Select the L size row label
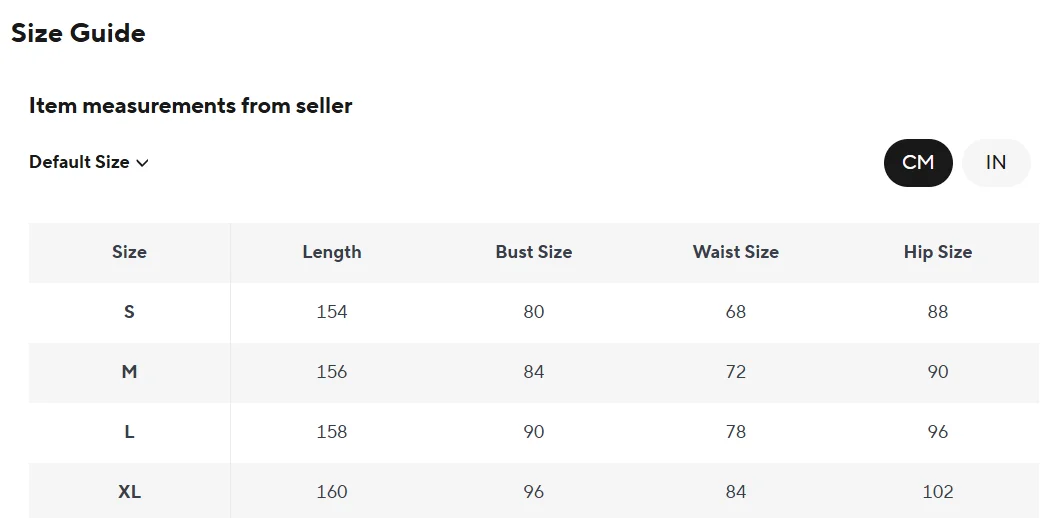The image size is (1040, 518). pos(129,432)
